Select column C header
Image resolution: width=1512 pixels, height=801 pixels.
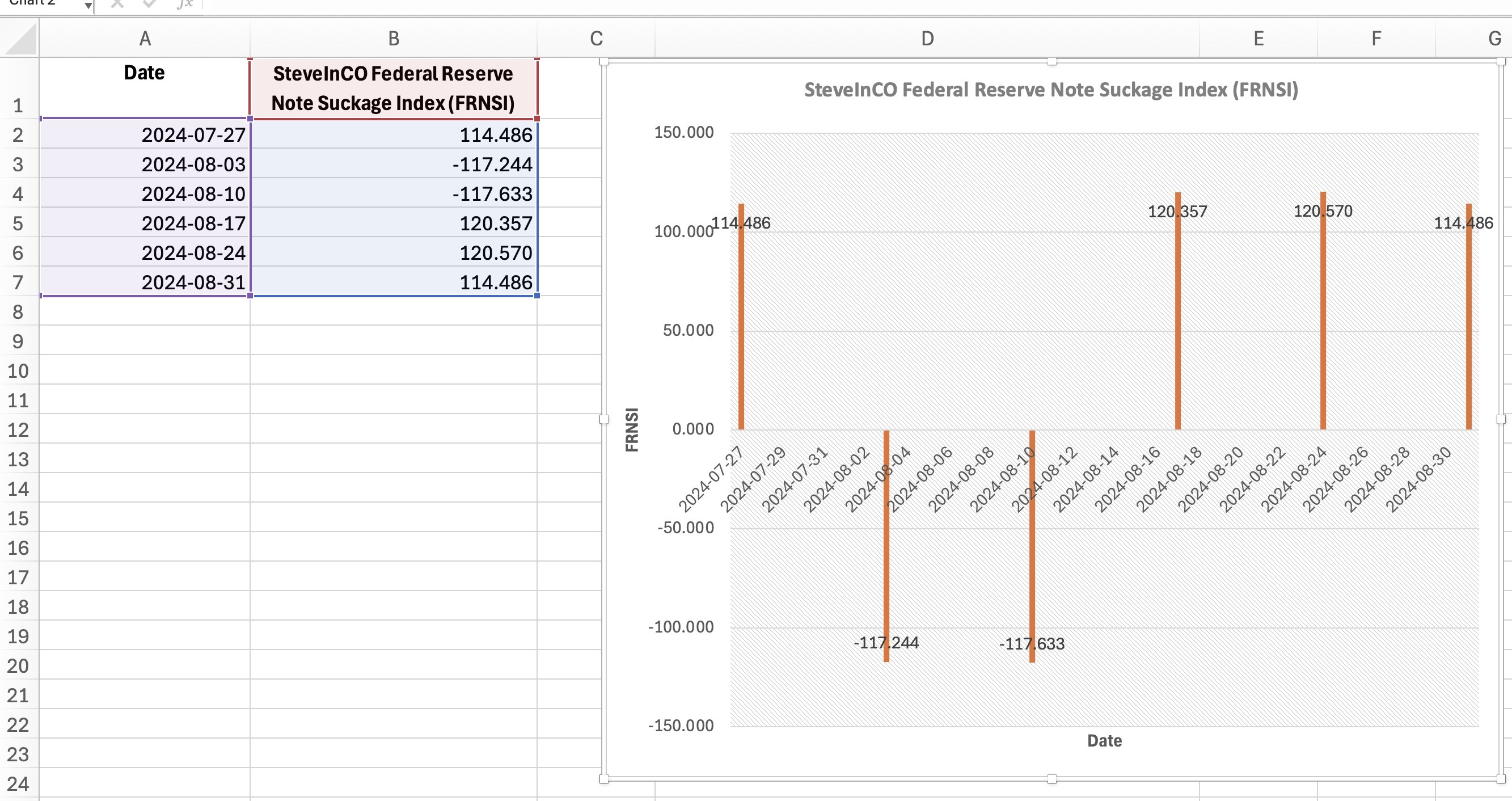[x=596, y=39]
